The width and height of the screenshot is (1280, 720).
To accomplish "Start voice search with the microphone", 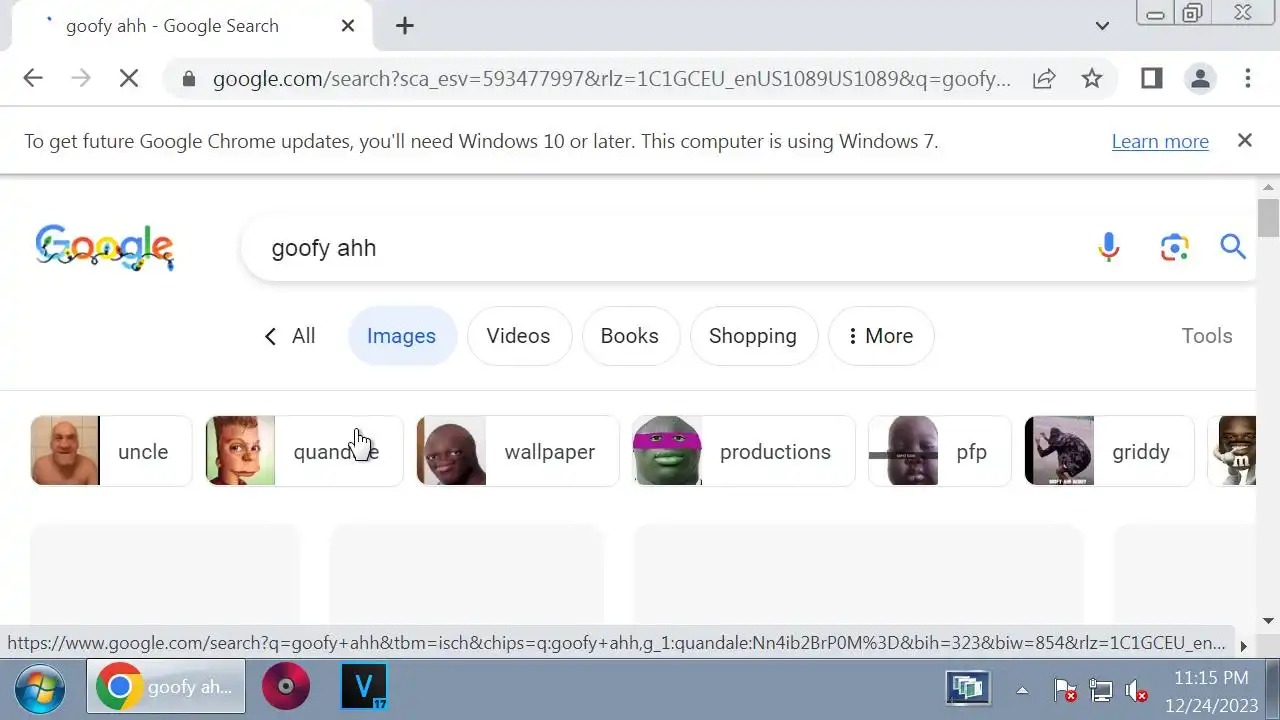I will click(1109, 247).
